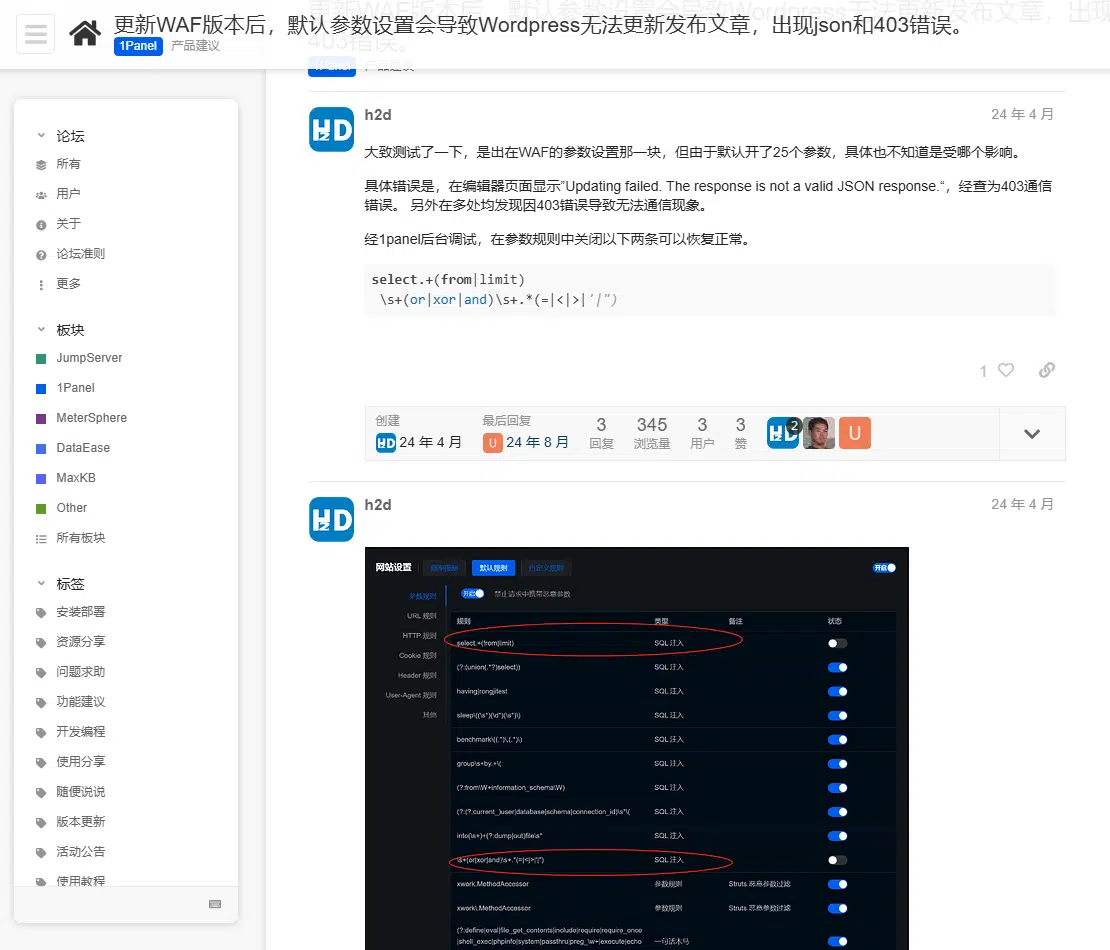Expand topic details with chevron
Screen dimensions: 1110x950
coord(1032,434)
